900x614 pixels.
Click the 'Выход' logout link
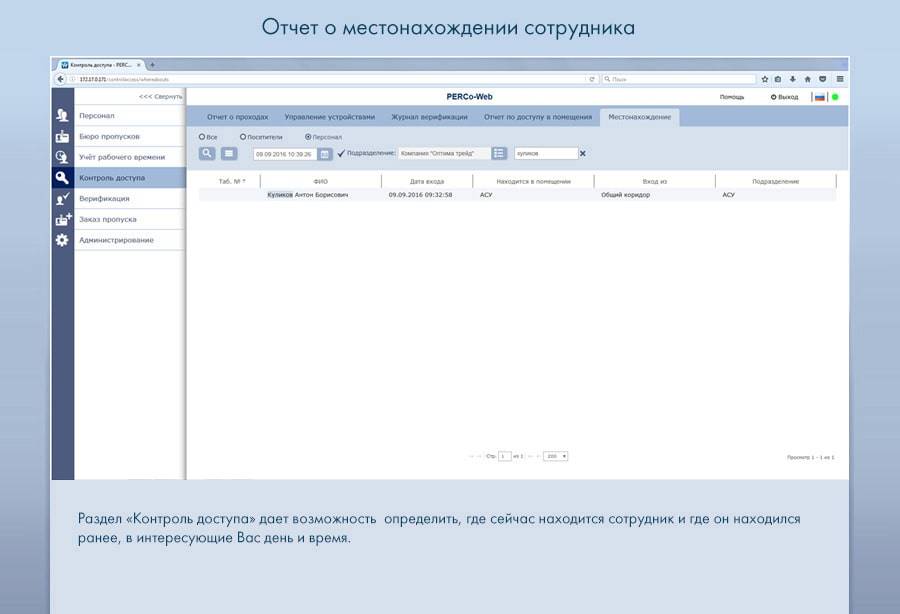coord(785,97)
